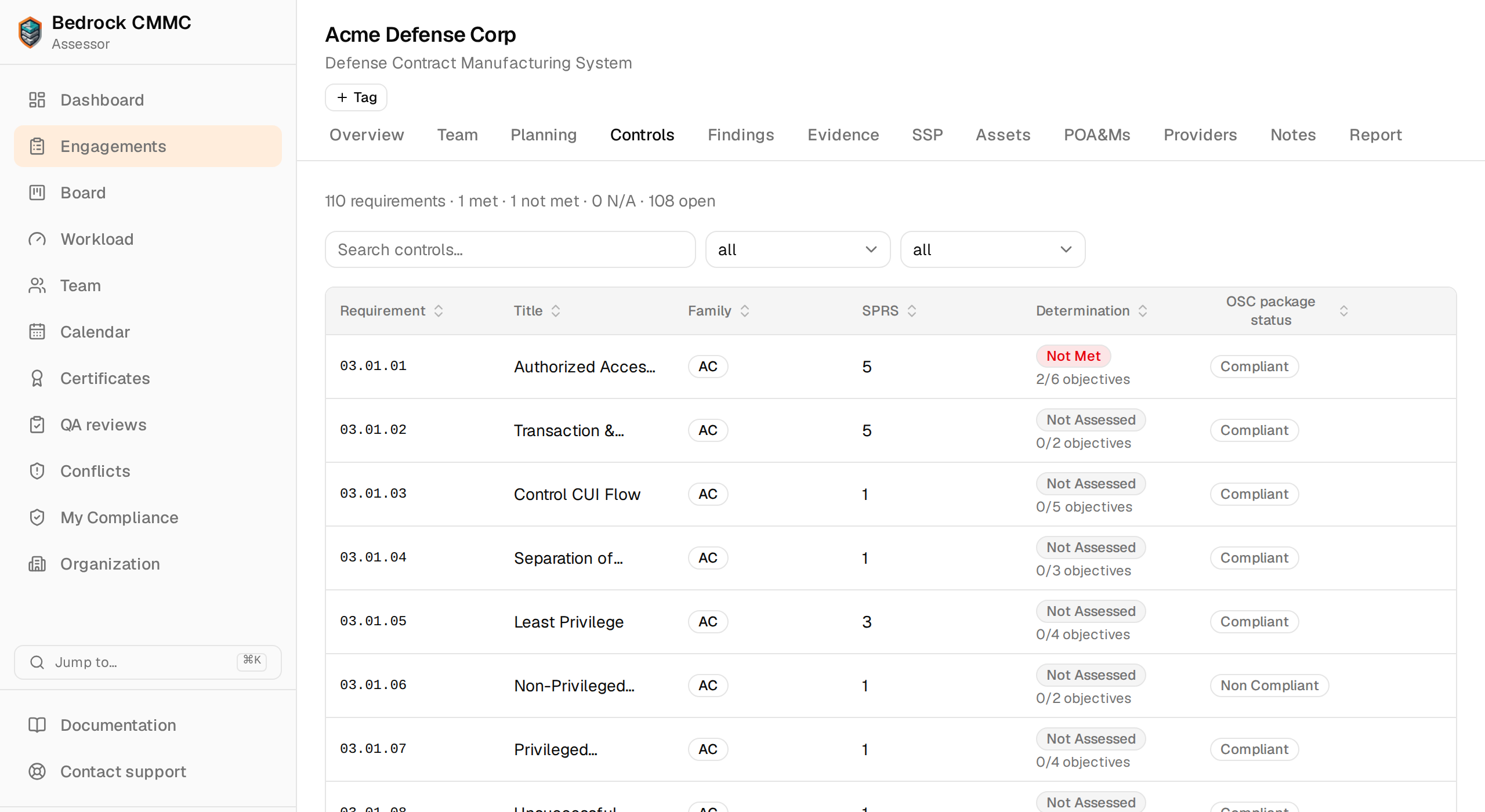1485x812 pixels.
Task: Open the Findings tab
Action: tap(741, 135)
